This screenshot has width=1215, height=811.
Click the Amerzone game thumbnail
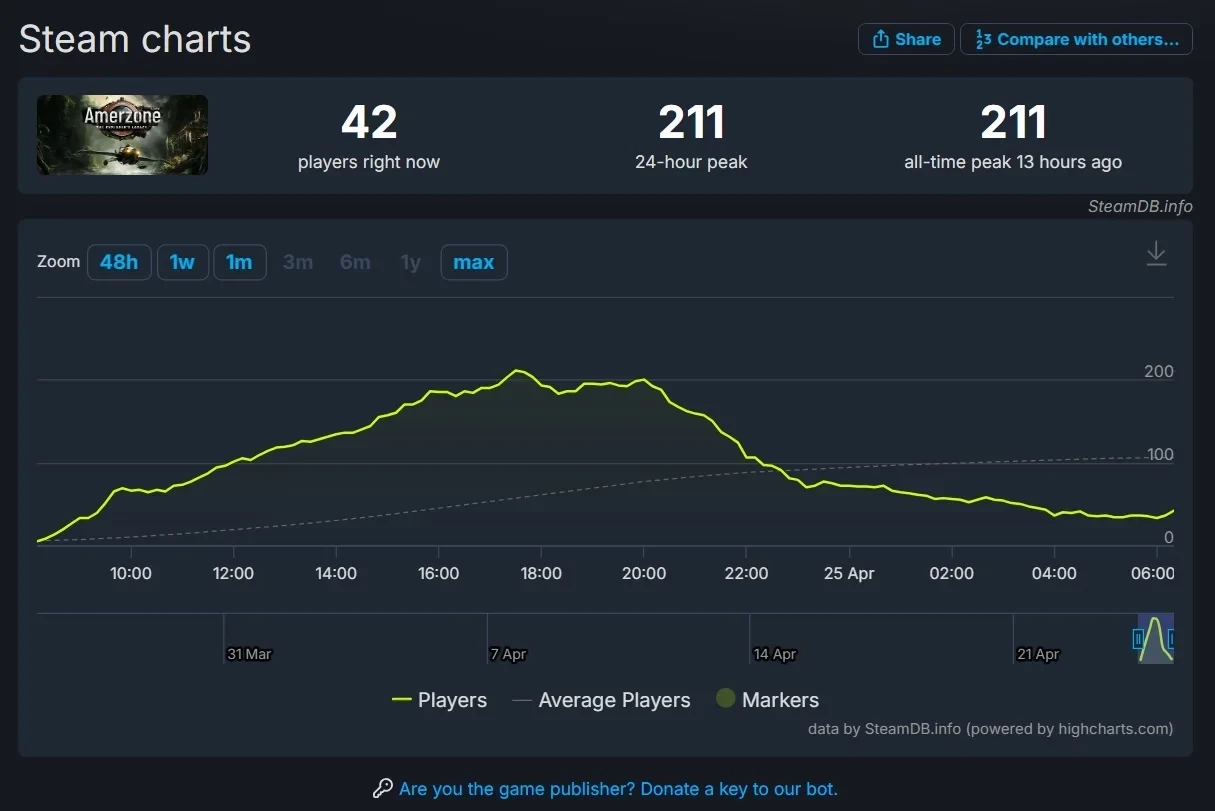click(122, 135)
